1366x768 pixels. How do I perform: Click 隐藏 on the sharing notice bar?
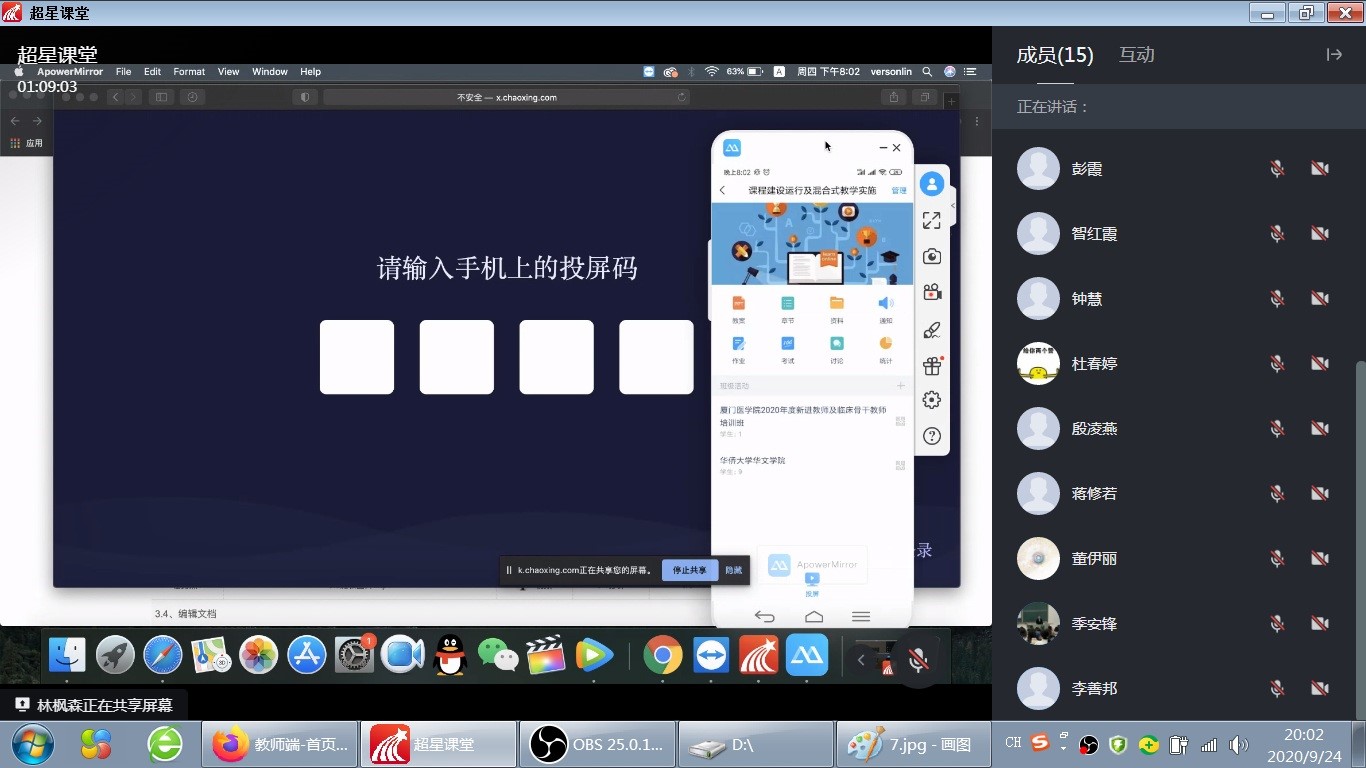[x=734, y=570]
